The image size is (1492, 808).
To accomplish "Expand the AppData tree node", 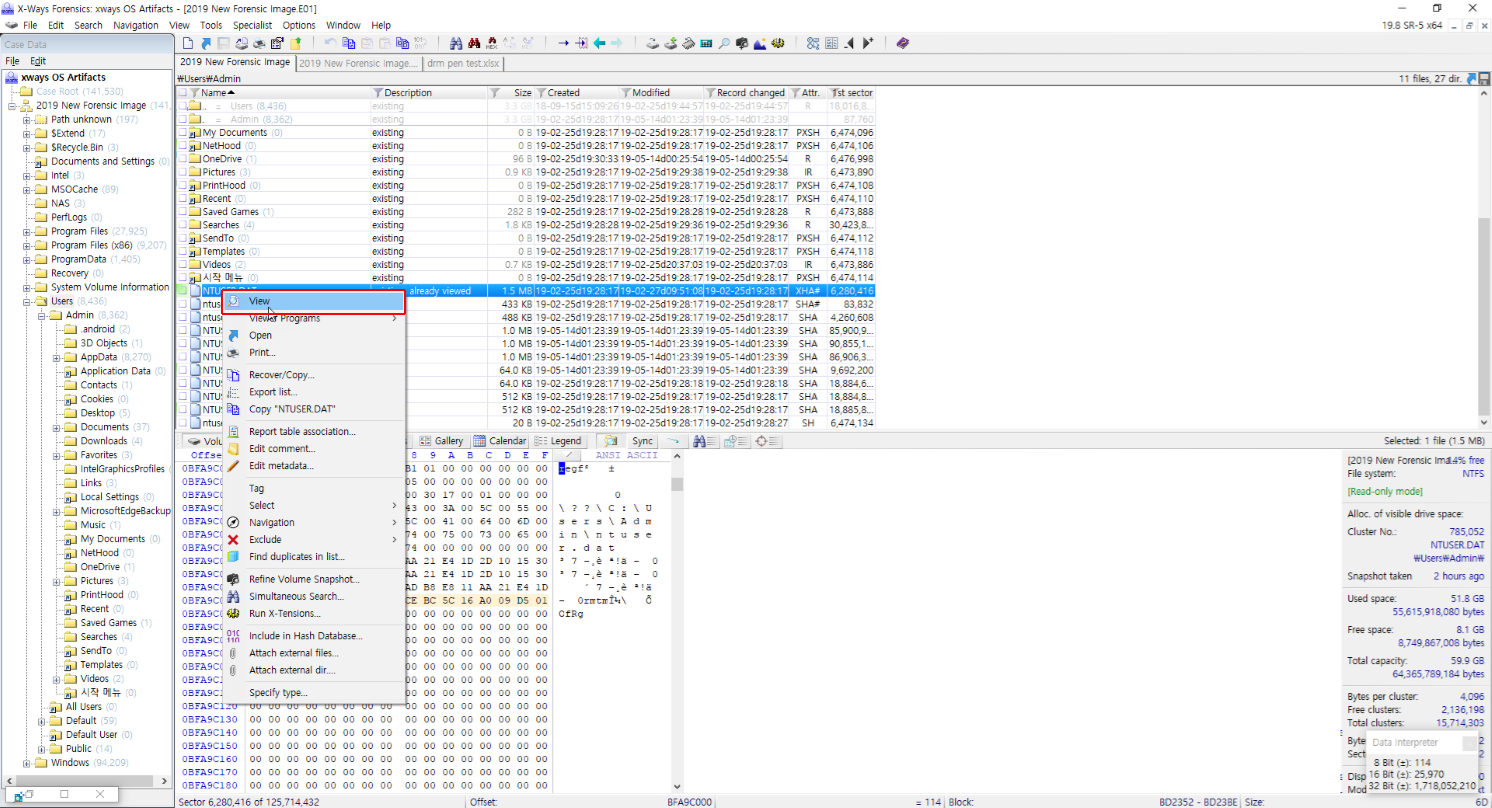I will (x=56, y=357).
